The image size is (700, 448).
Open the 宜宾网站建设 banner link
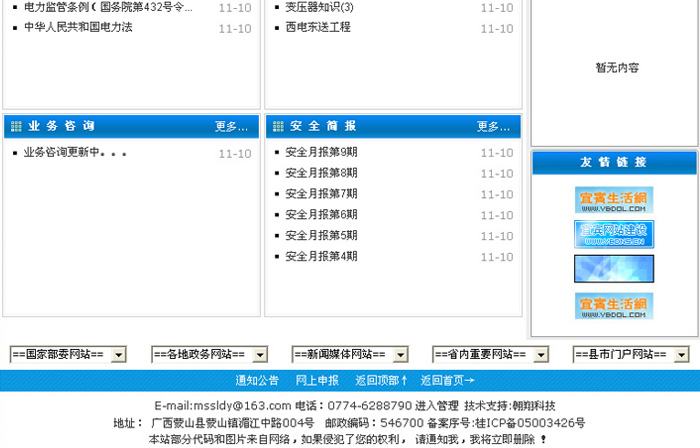click(x=614, y=234)
